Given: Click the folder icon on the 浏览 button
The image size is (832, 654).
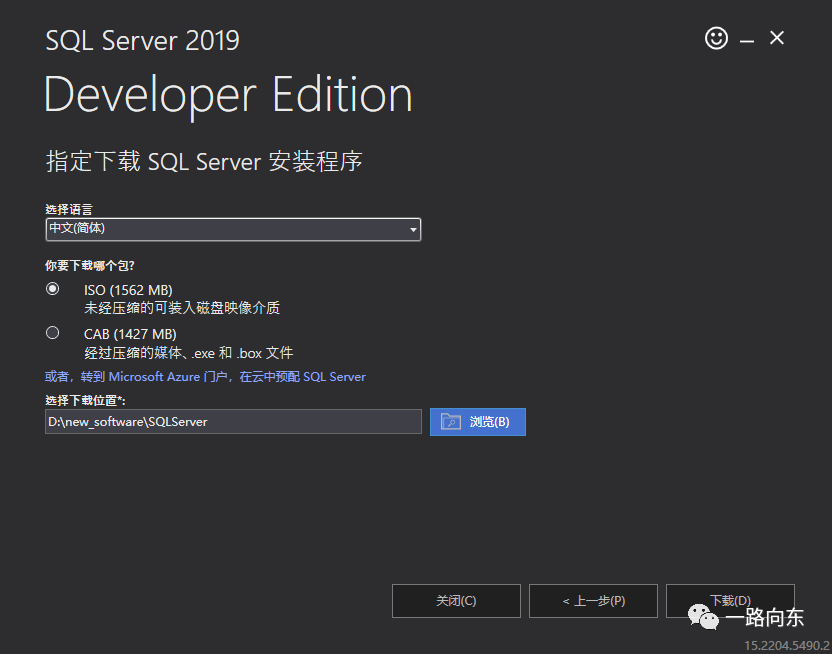Looking at the screenshot, I should (x=451, y=421).
